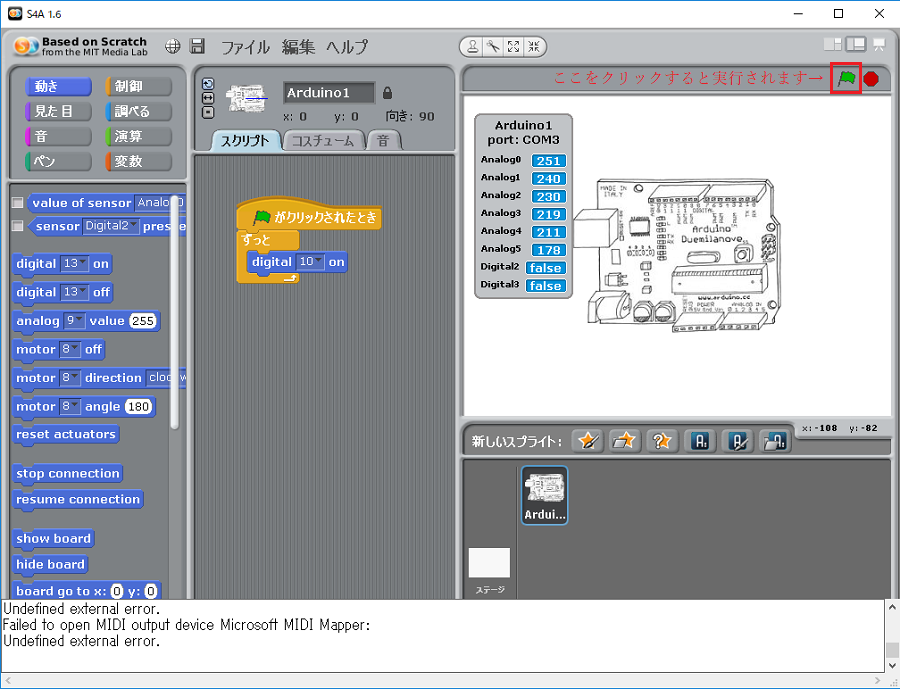The height and width of the screenshot is (689, 900).
Task: Click the hide board block
Action: [51, 564]
